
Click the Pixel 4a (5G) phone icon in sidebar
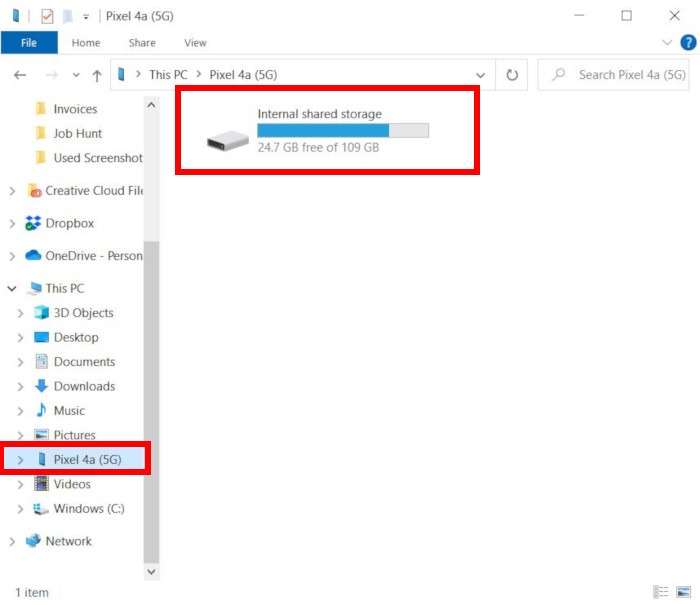click(x=42, y=459)
